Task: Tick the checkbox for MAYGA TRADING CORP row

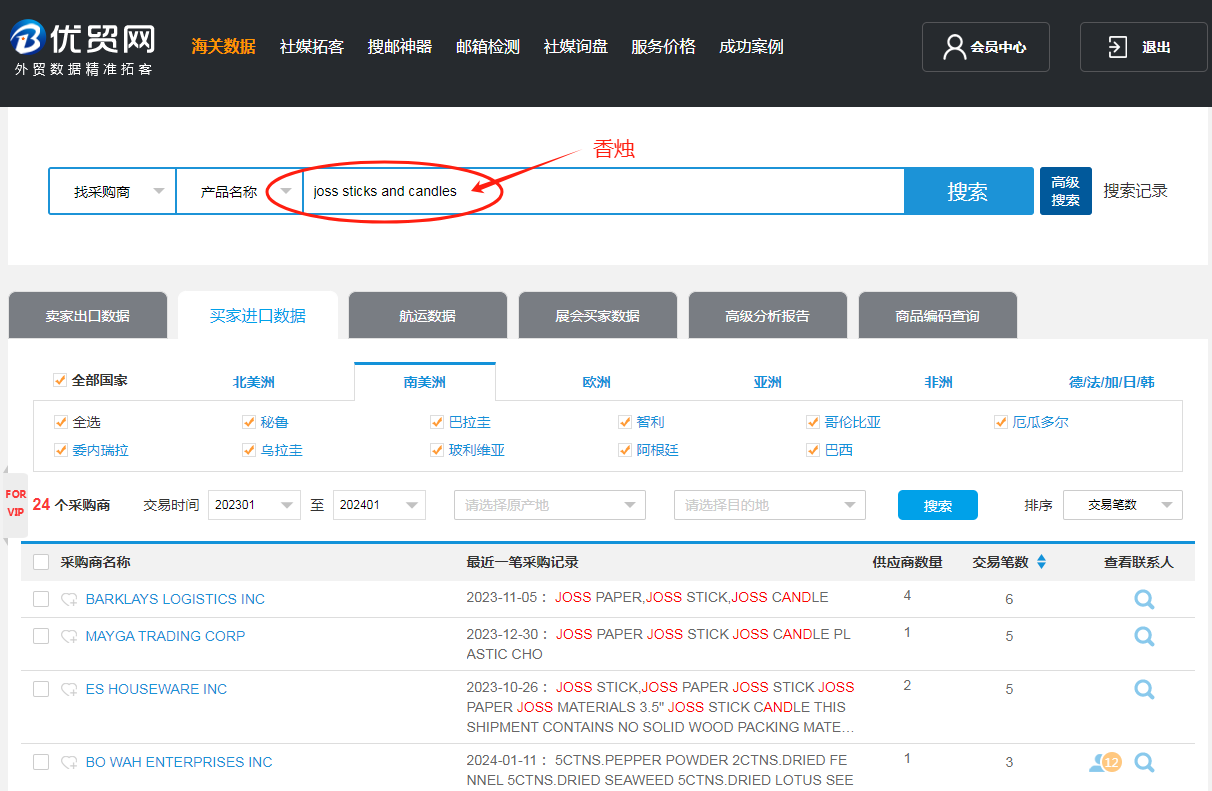Action: coord(41,635)
